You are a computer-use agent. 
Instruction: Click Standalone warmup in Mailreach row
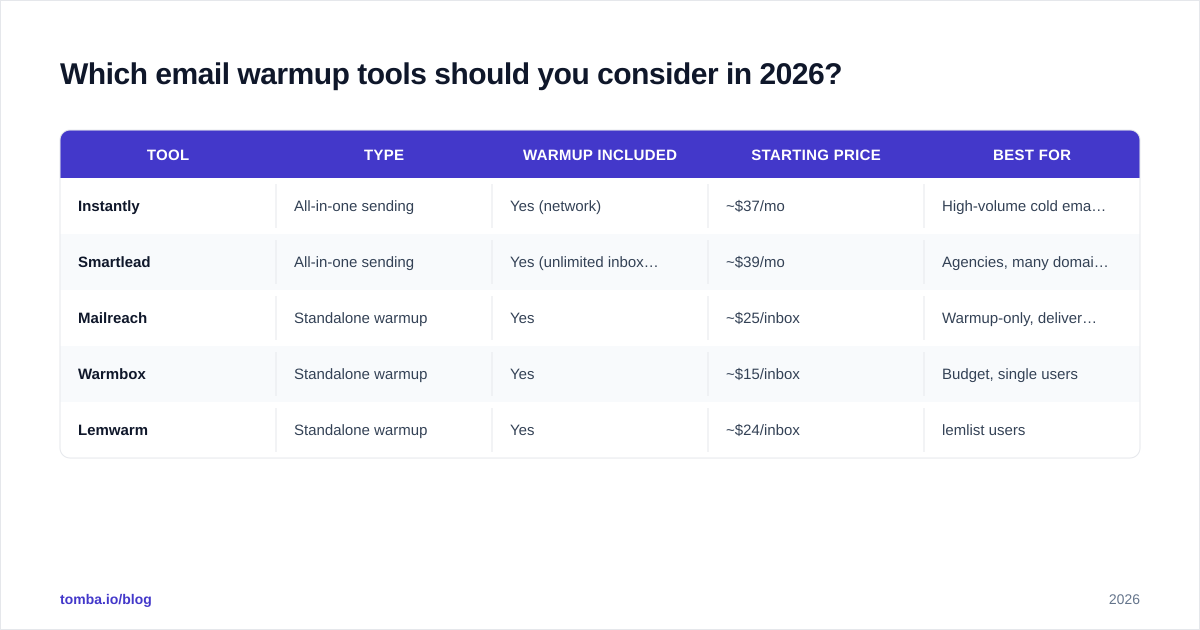361,318
